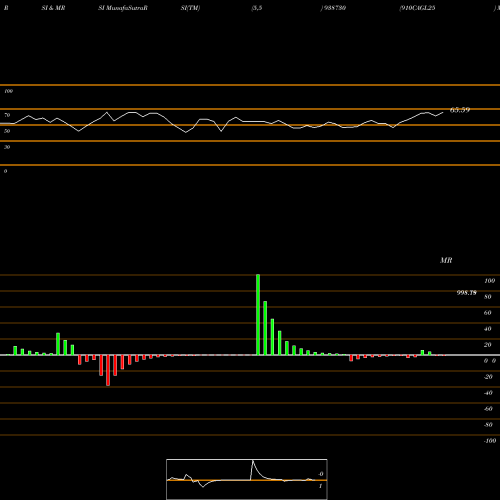Click the MR axis -80 label
The width and height of the screenshot is (500, 500).
[488, 425]
